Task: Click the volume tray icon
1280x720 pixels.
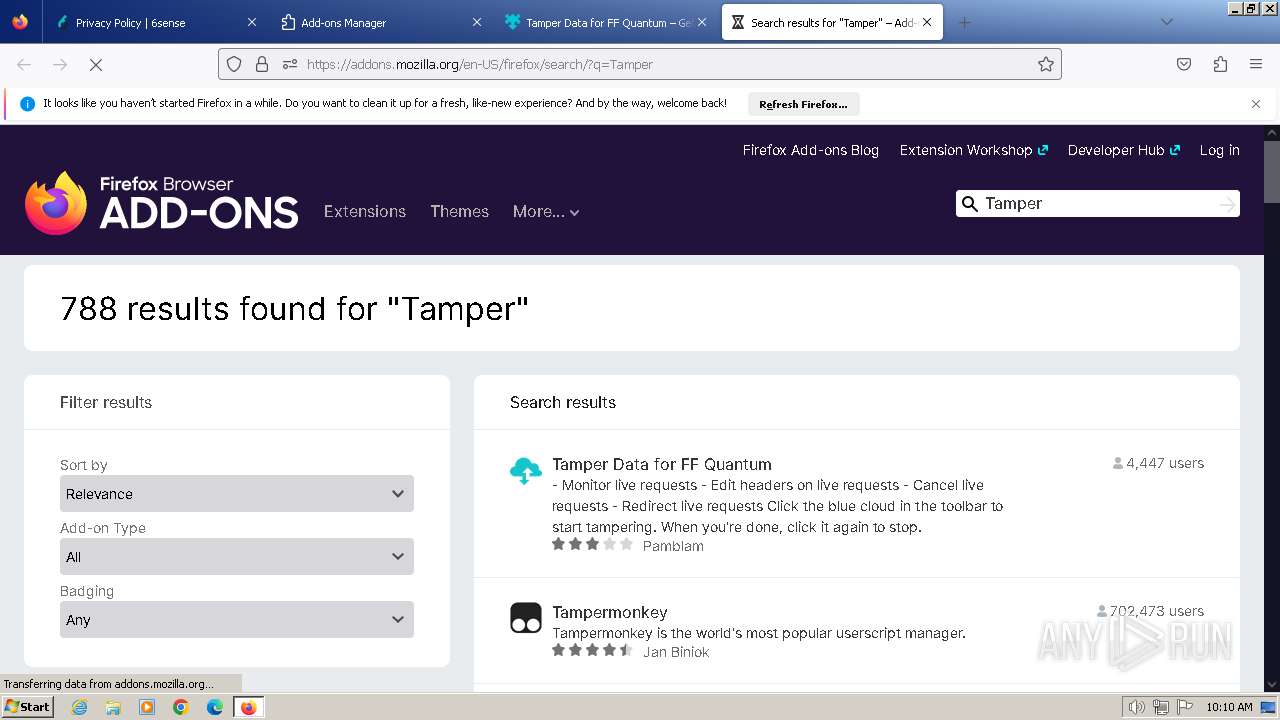Action: pos(1136,707)
